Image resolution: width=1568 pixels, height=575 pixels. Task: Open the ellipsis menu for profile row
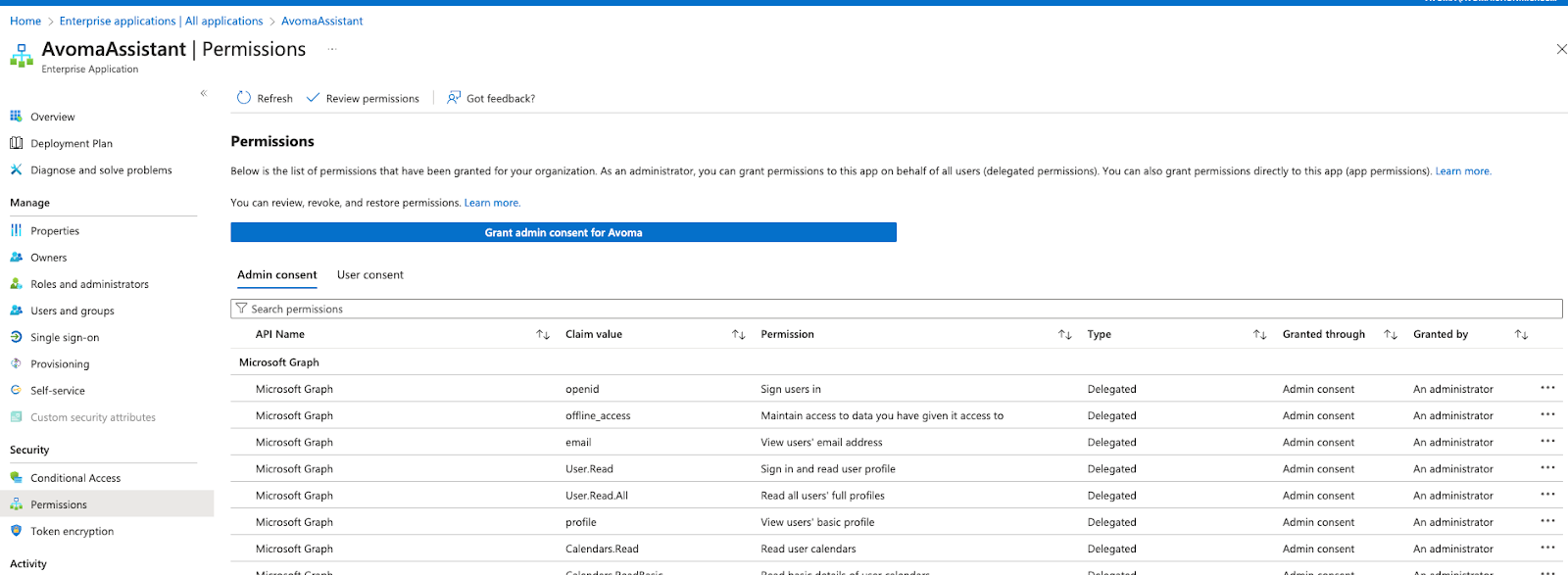1547,520
